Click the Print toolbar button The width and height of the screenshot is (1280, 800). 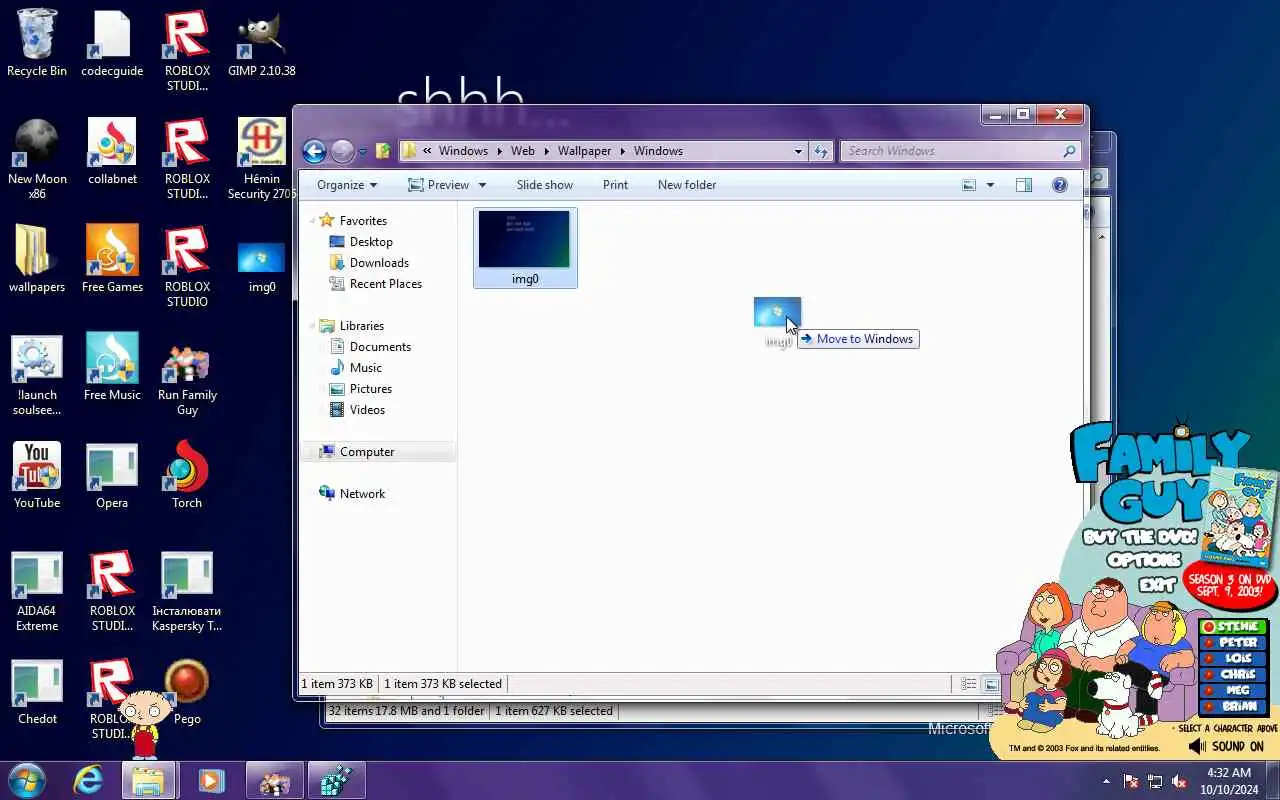click(x=615, y=185)
